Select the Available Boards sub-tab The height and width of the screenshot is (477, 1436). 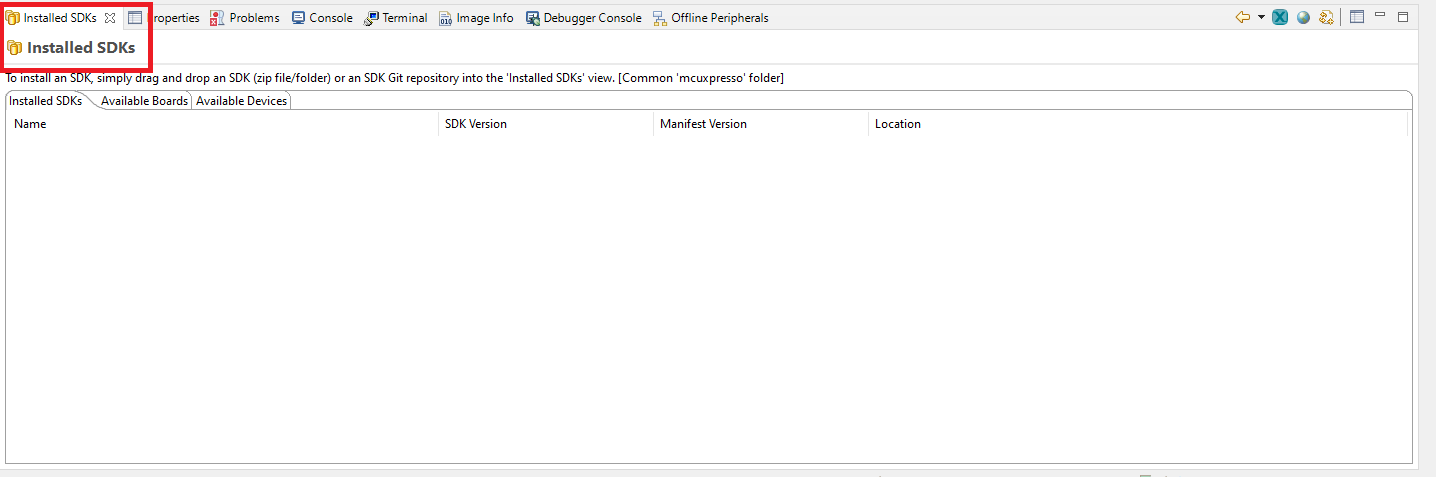(x=144, y=101)
